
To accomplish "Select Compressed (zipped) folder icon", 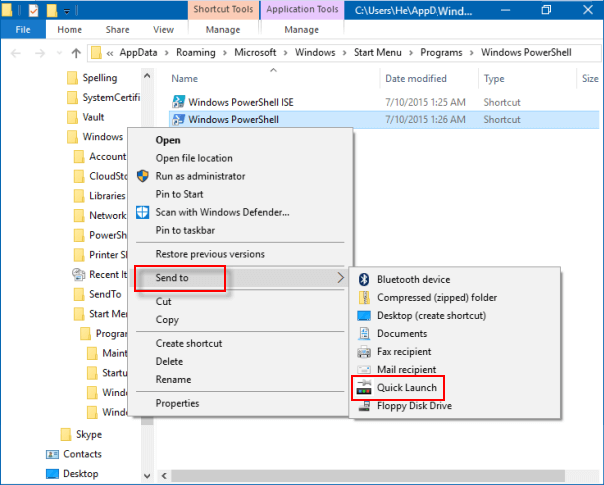I will (365, 298).
